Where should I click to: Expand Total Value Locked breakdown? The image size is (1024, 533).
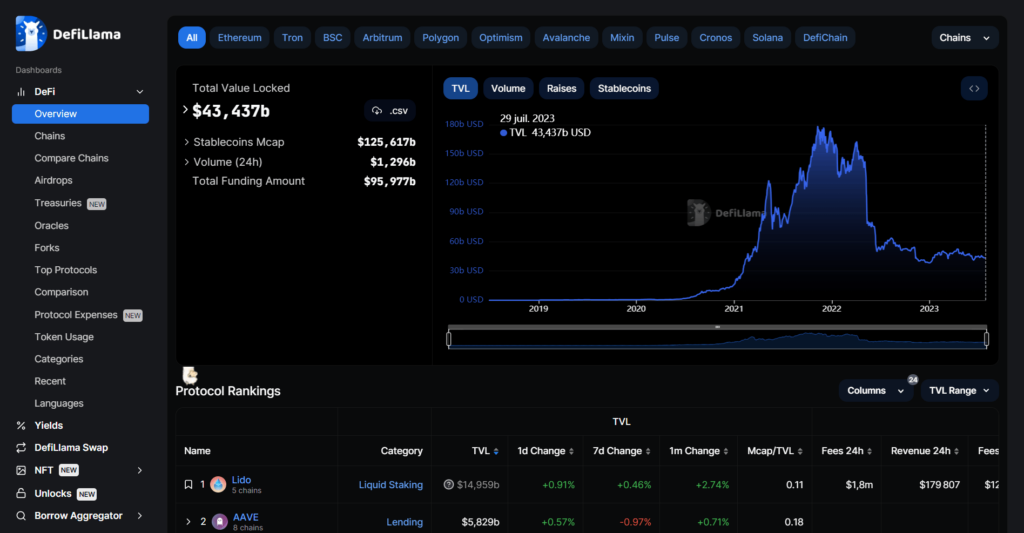click(185, 110)
